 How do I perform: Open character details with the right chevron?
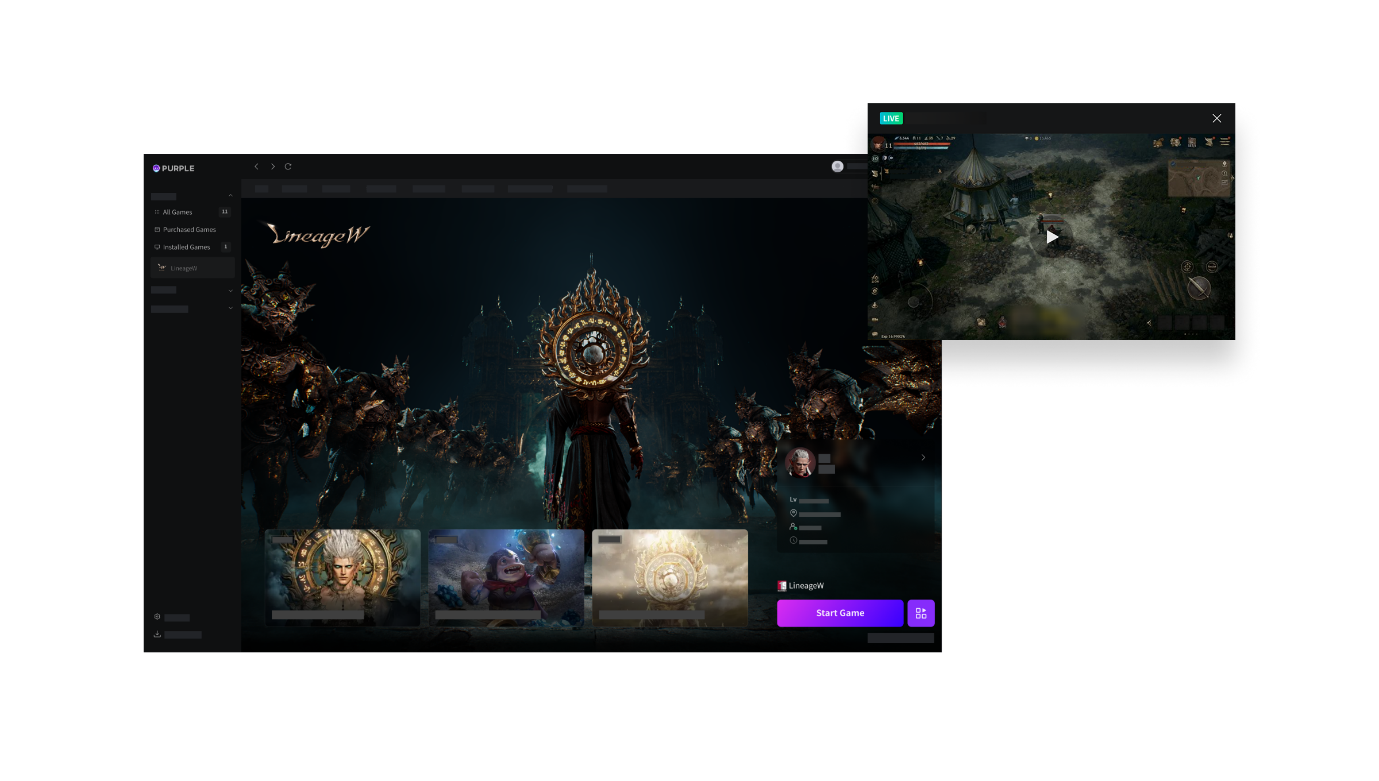point(923,458)
